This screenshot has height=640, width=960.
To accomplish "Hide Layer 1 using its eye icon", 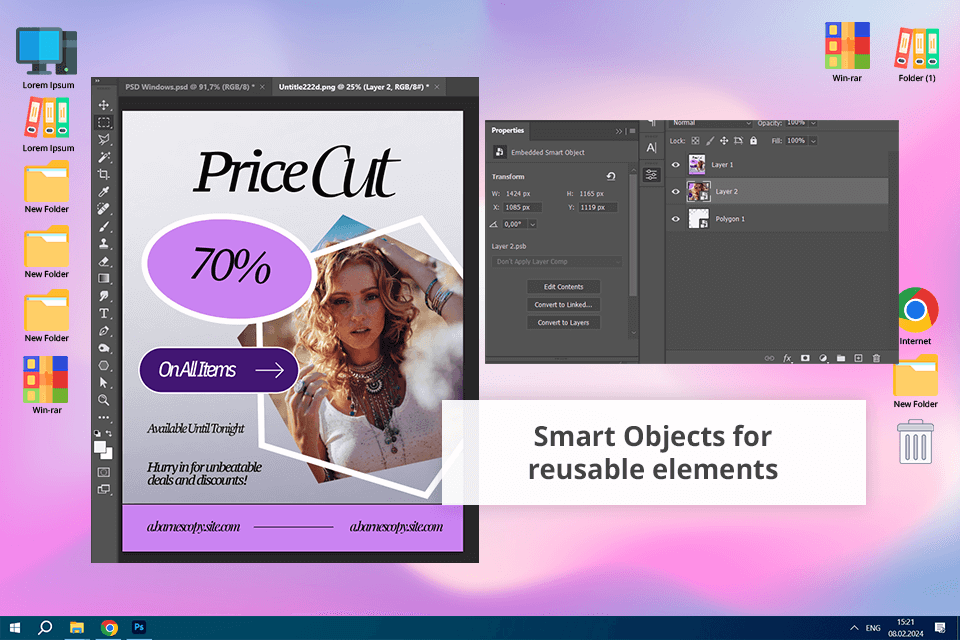I will point(676,165).
